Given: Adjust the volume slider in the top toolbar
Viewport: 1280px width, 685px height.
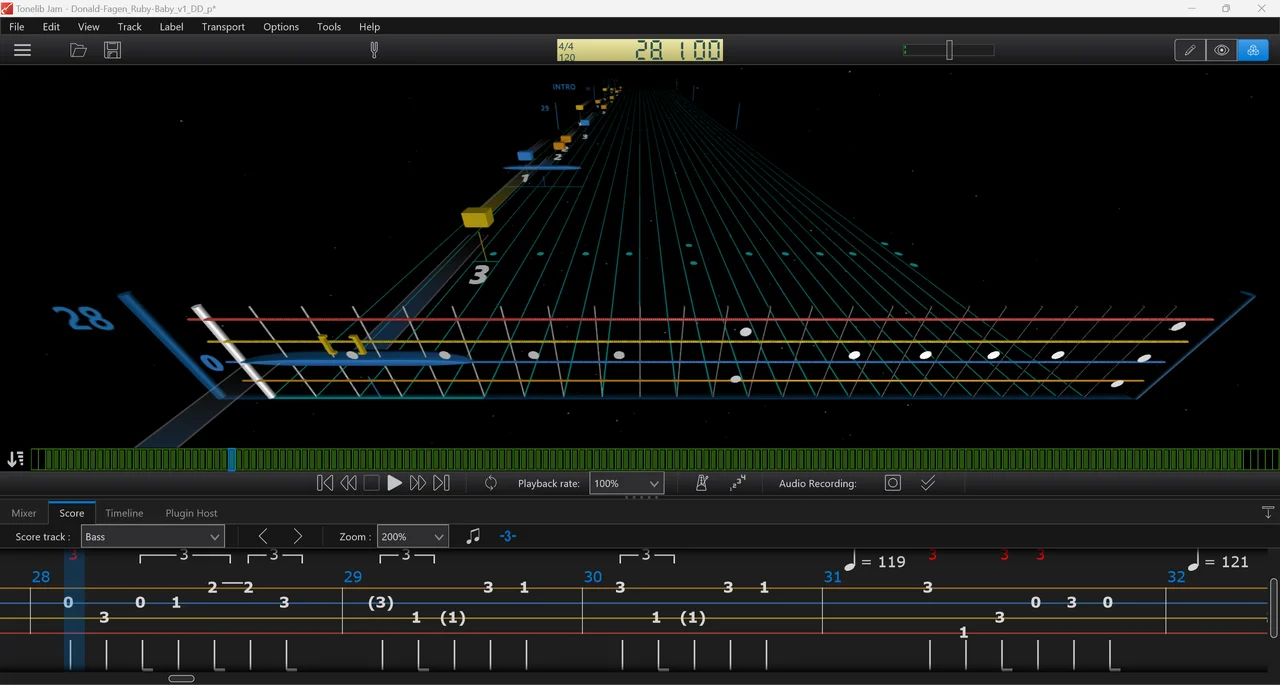Looking at the screenshot, I should (x=949, y=50).
